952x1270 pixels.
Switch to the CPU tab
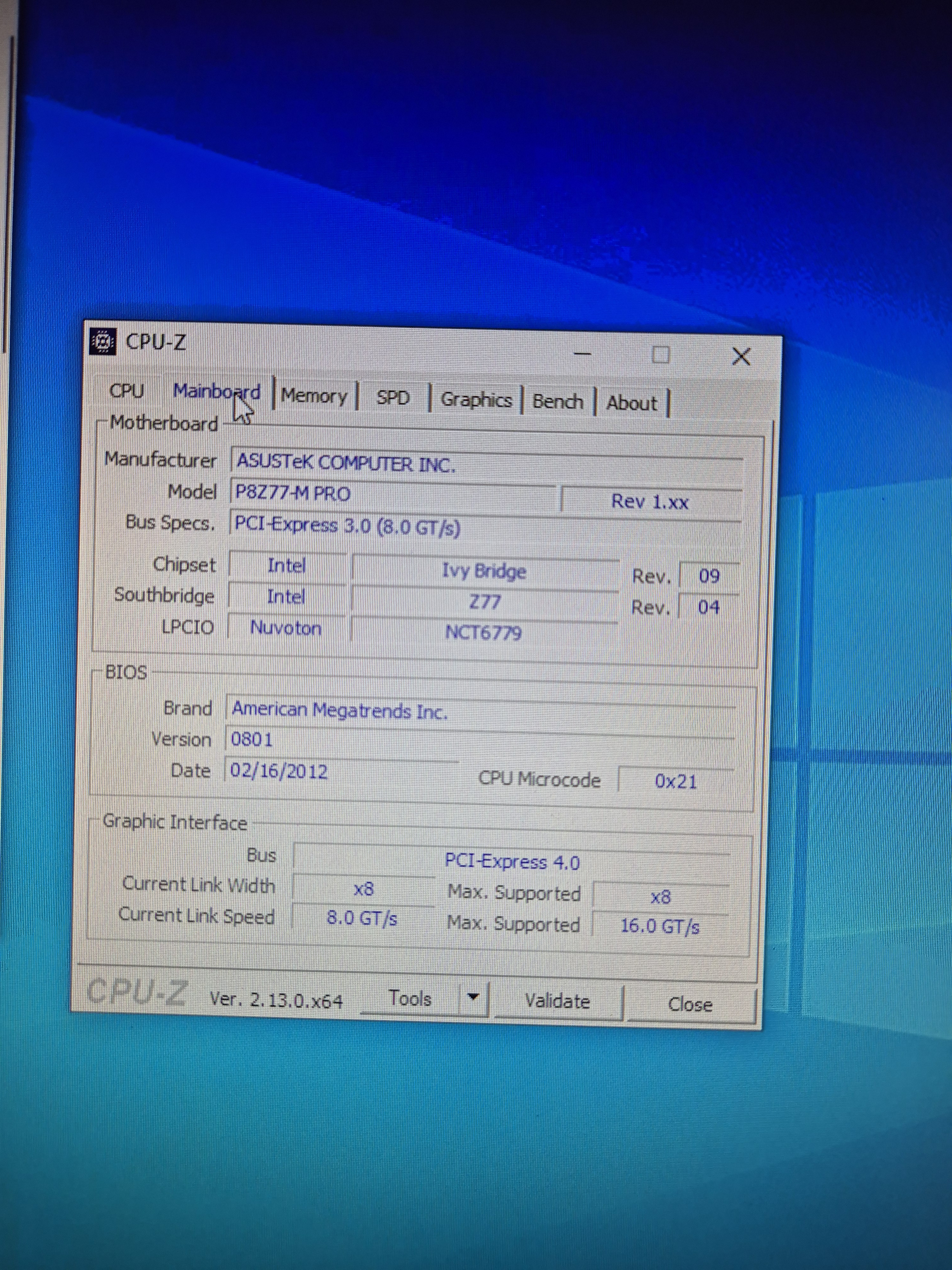click(126, 391)
